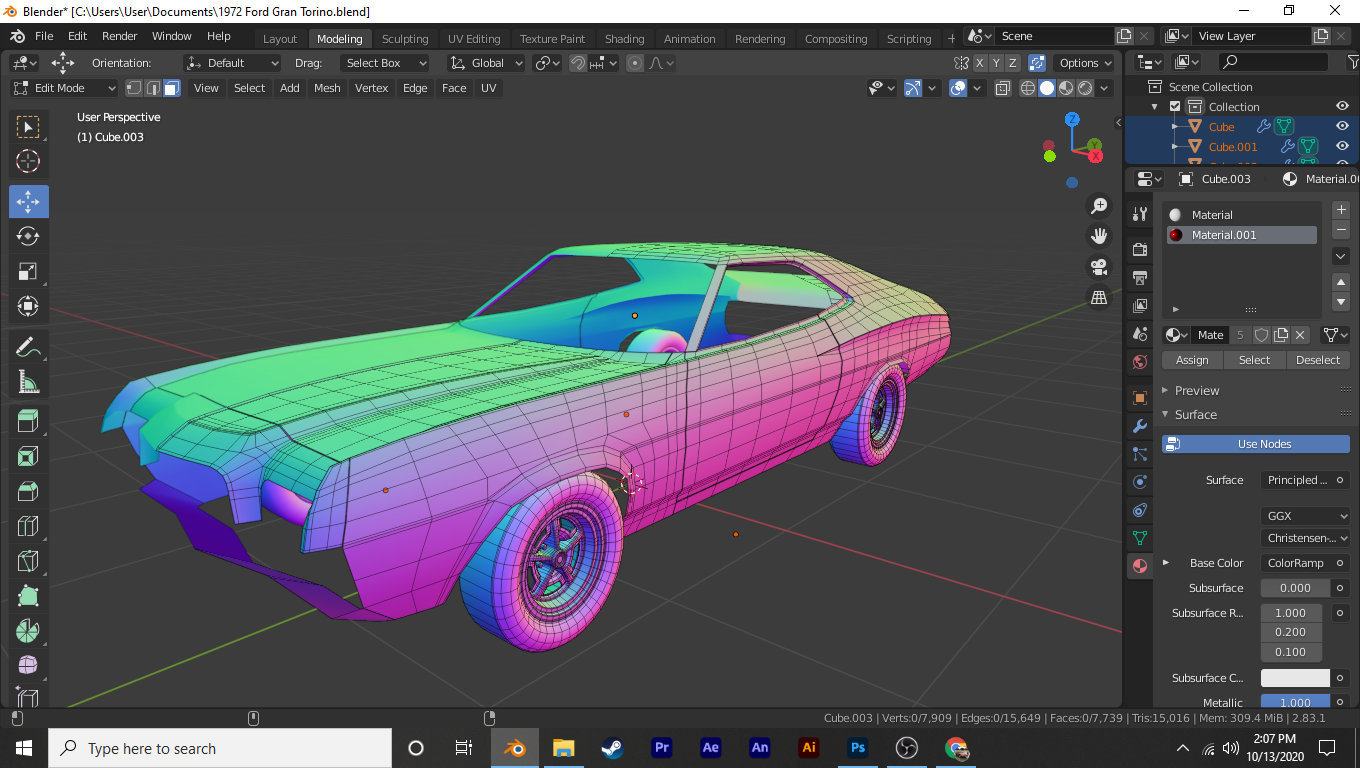Select the Bevel tool
The height and width of the screenshot is (768, 1360).
click(28, 491)
